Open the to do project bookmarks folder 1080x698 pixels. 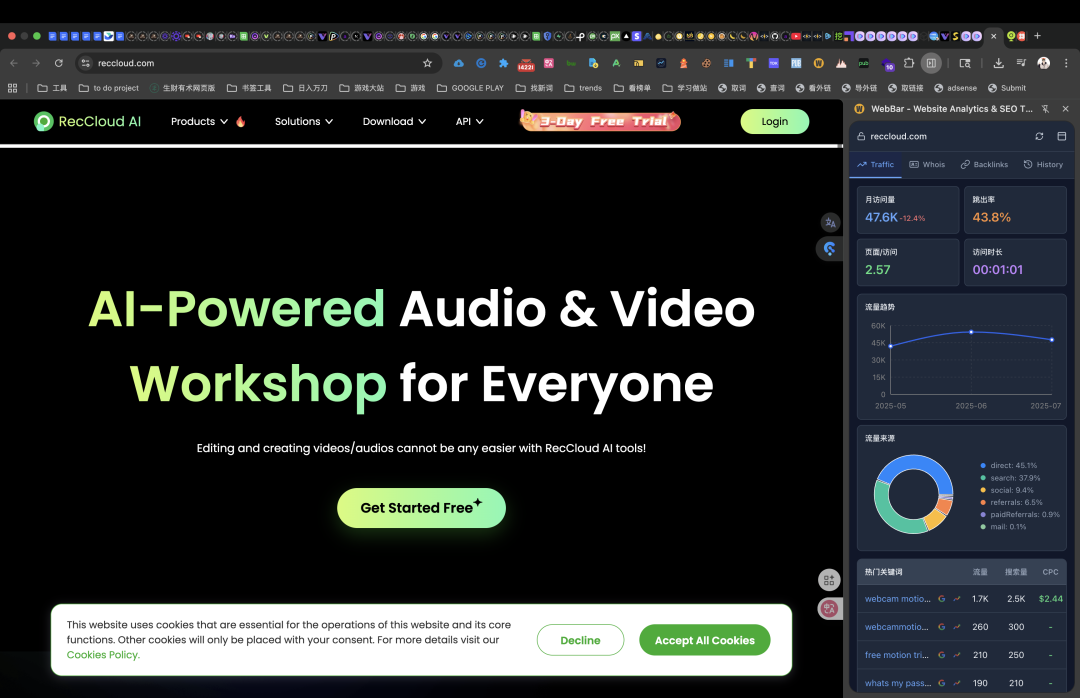(108, 88)
